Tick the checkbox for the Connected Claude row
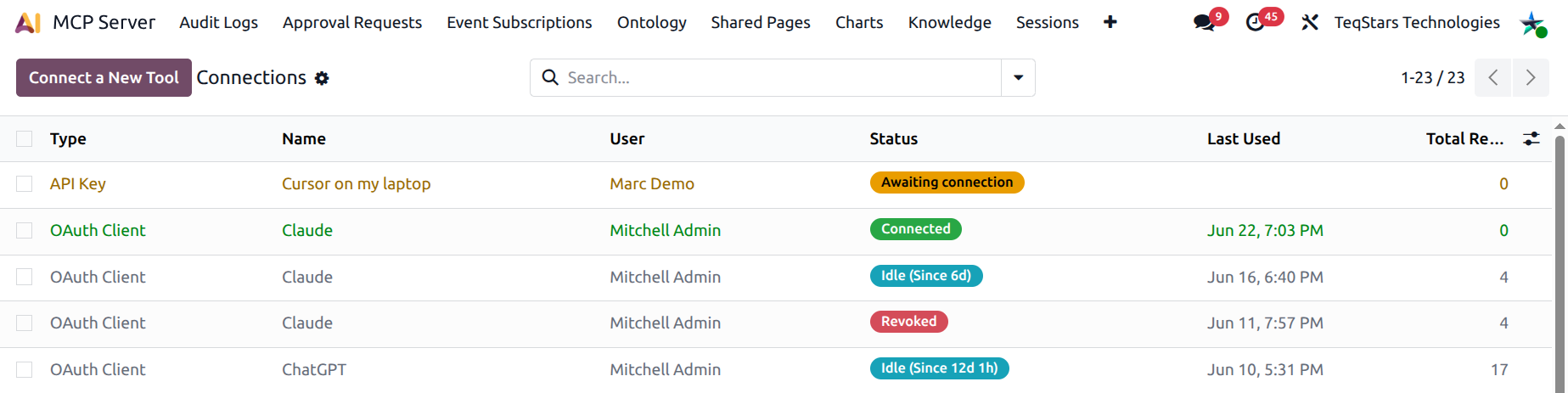Viewport: 1568px width, 393px height. click(x=25, y=231)
